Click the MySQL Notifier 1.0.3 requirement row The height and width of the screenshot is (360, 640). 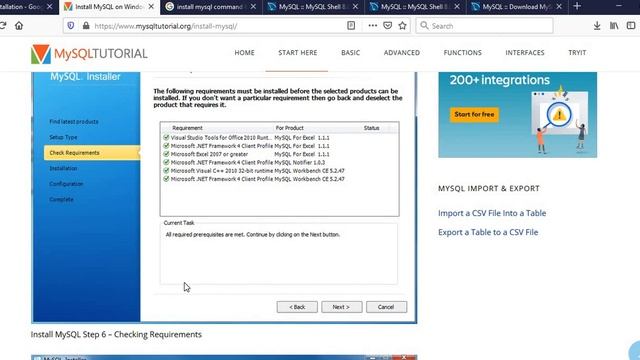click(280, 162)
